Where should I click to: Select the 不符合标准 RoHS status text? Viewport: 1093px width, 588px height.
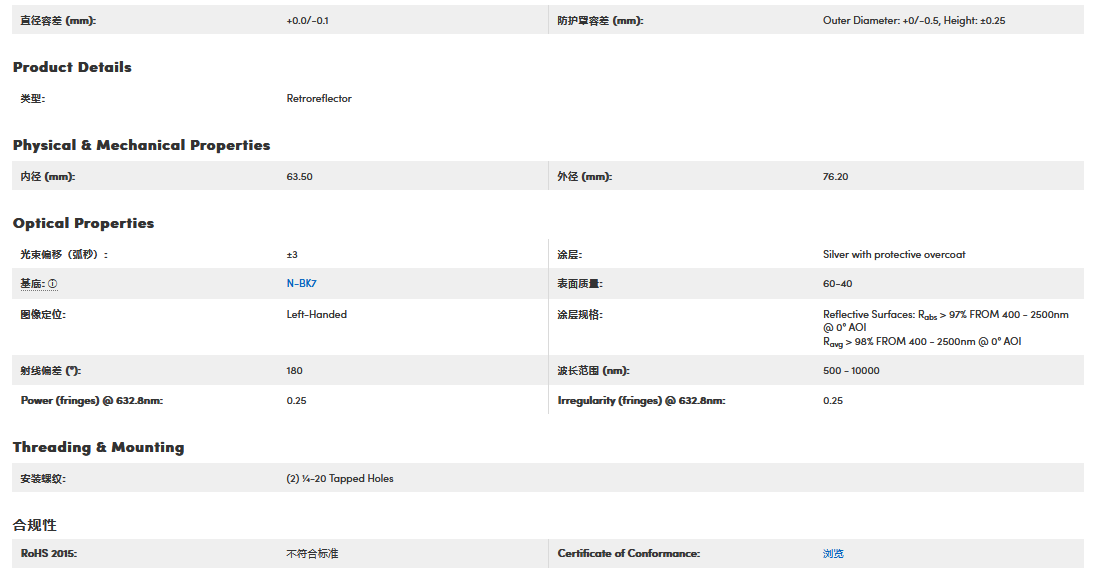(x=312, y=554)
